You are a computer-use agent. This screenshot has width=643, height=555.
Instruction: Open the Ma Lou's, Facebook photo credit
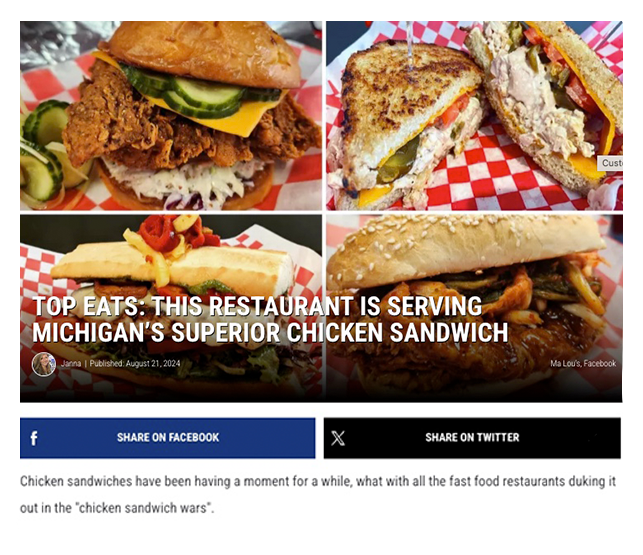click(583, 363)
